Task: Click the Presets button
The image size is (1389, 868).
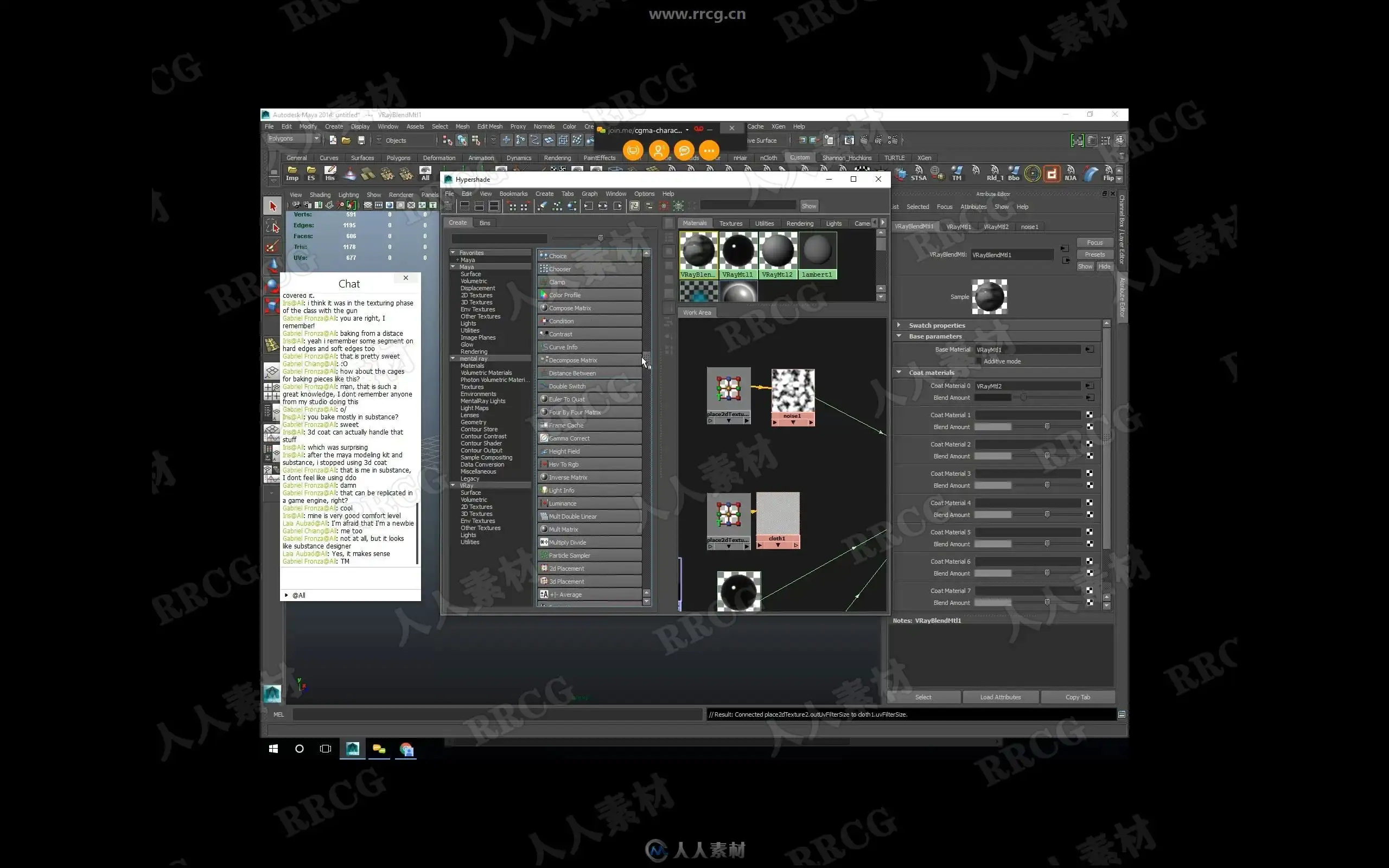Action: [1094, 254]
